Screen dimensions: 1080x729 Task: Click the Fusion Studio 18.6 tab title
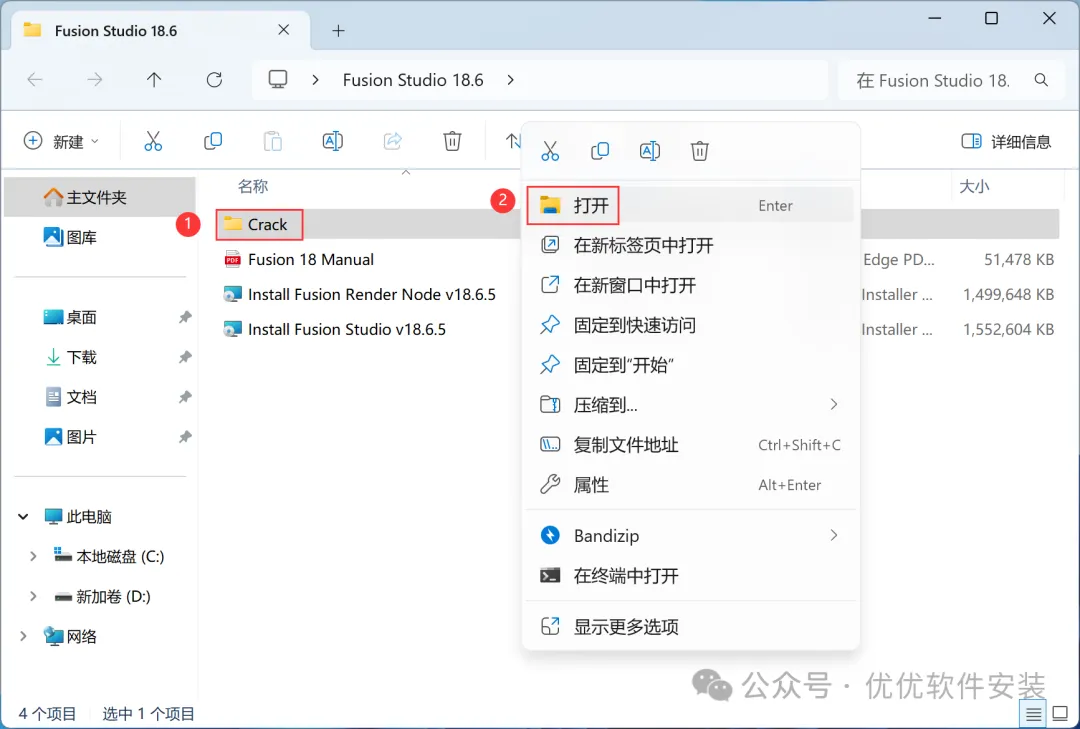point(116,30)
